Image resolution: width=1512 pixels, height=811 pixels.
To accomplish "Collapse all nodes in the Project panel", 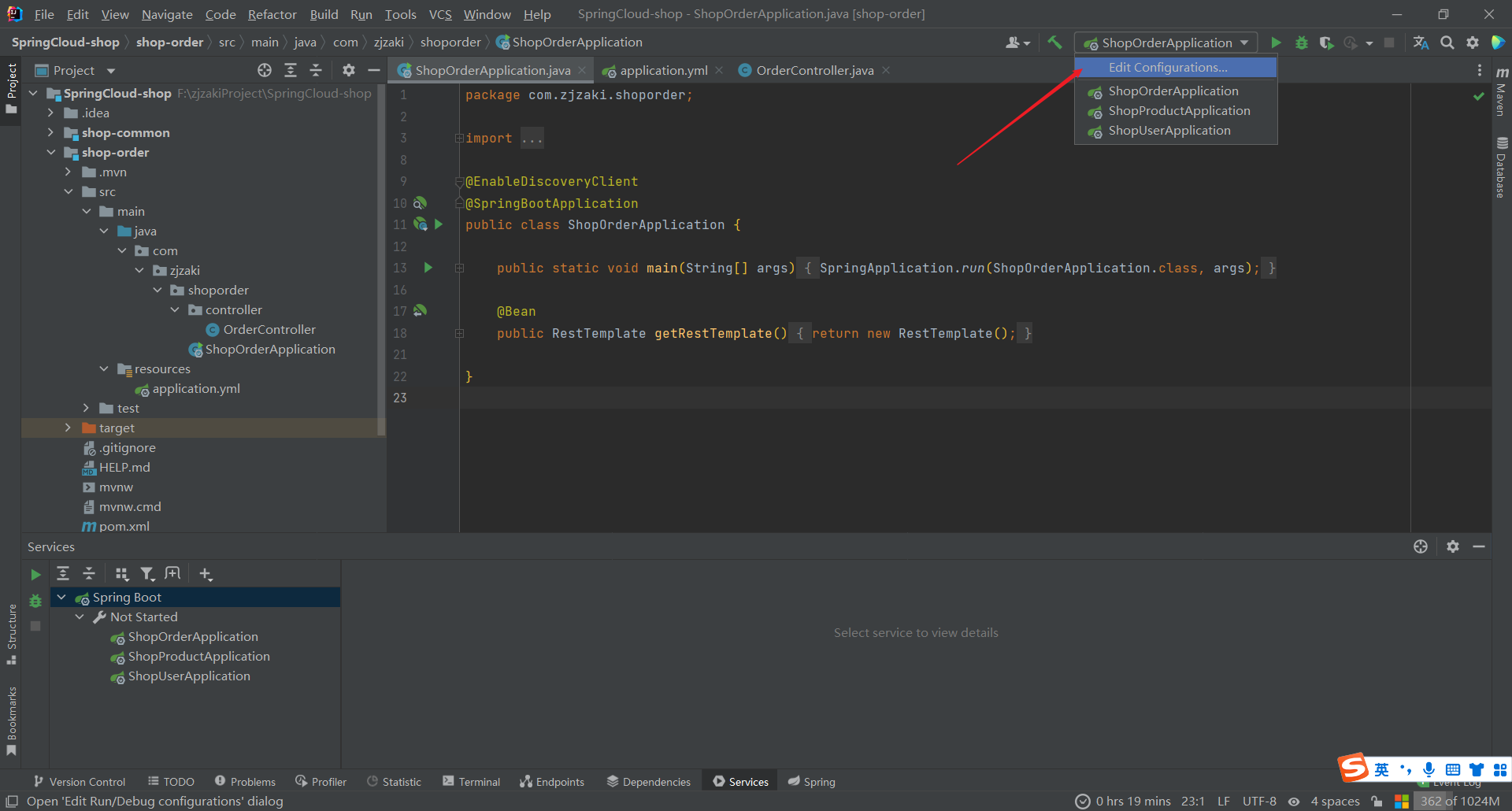I will [316, 70].
